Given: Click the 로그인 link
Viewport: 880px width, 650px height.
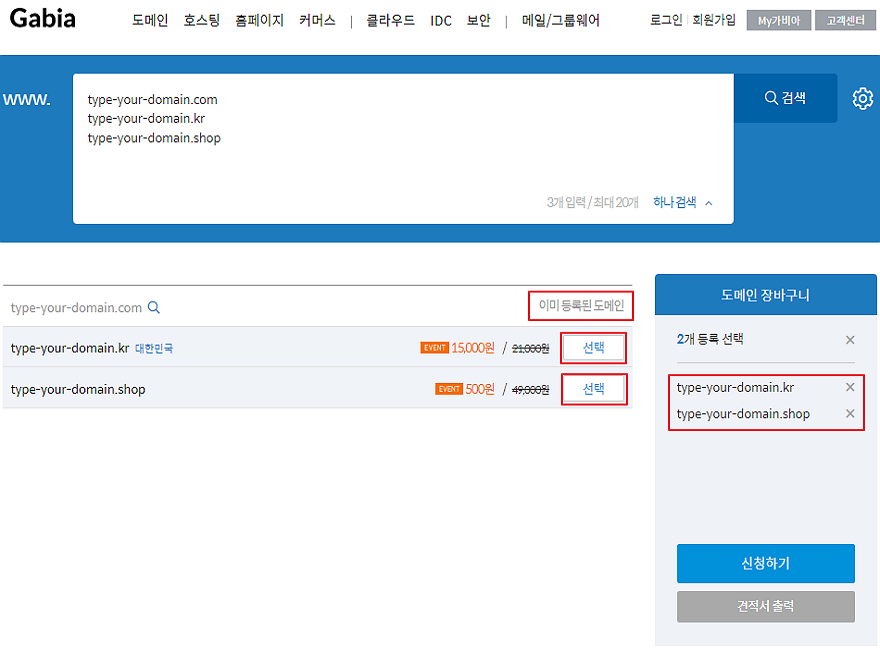Looking at the screenshot, I should point(665,20).
